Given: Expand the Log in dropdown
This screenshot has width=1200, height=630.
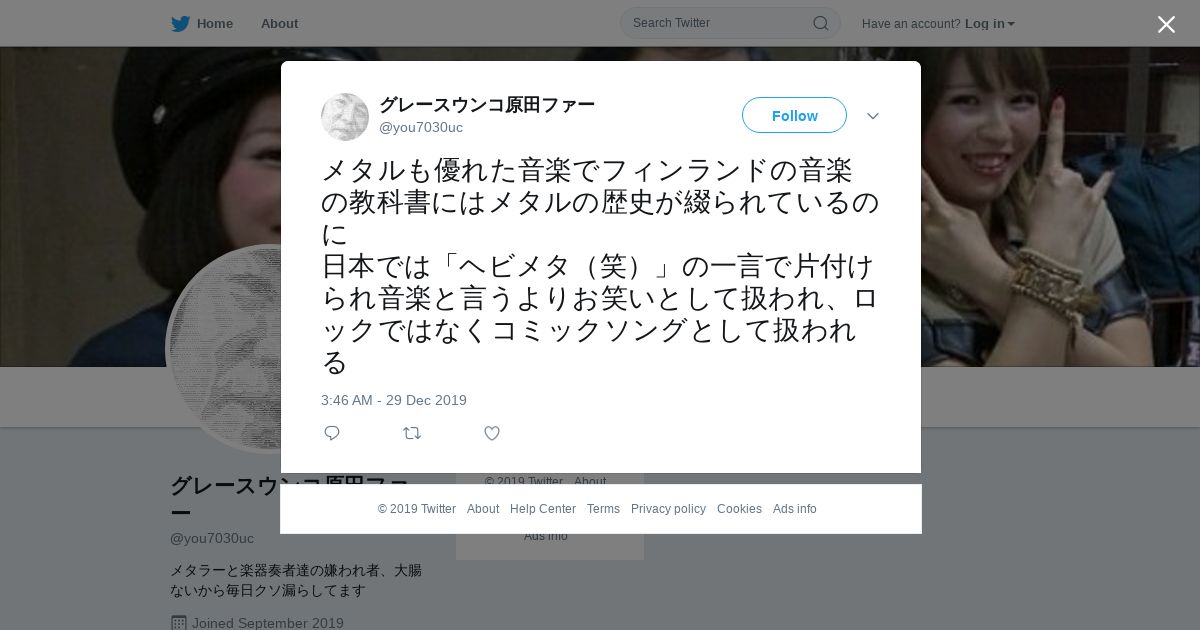Looking at the screenshot, I should click(x=989, y=23).
